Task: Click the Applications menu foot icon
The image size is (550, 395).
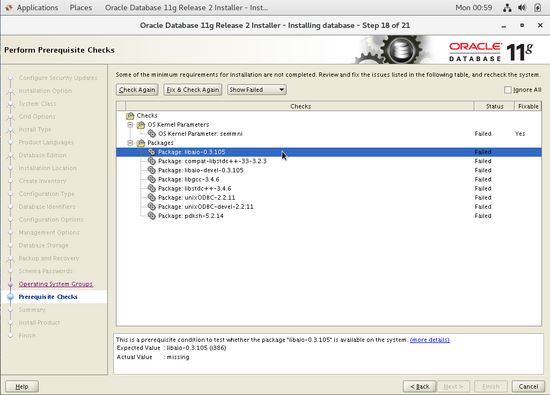Action: click(9, 8)
